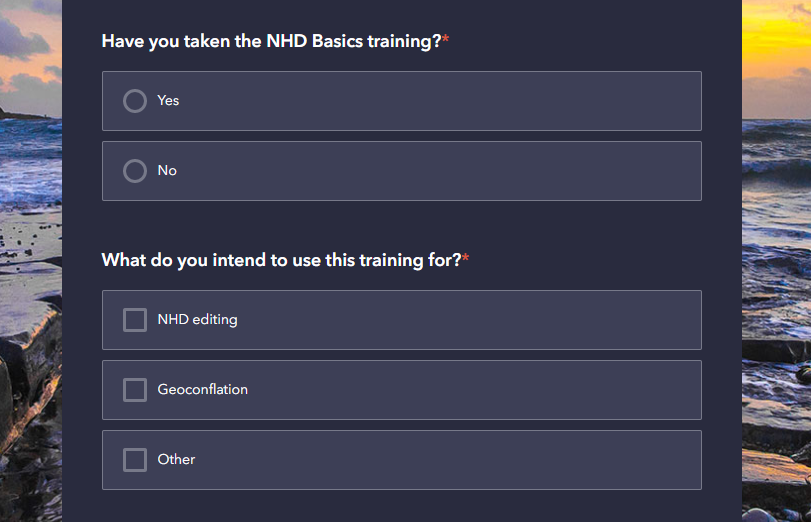The height and width of the screenshot is (522, 811).
Task: Click the 'Other' option label text
Action: 176,460
